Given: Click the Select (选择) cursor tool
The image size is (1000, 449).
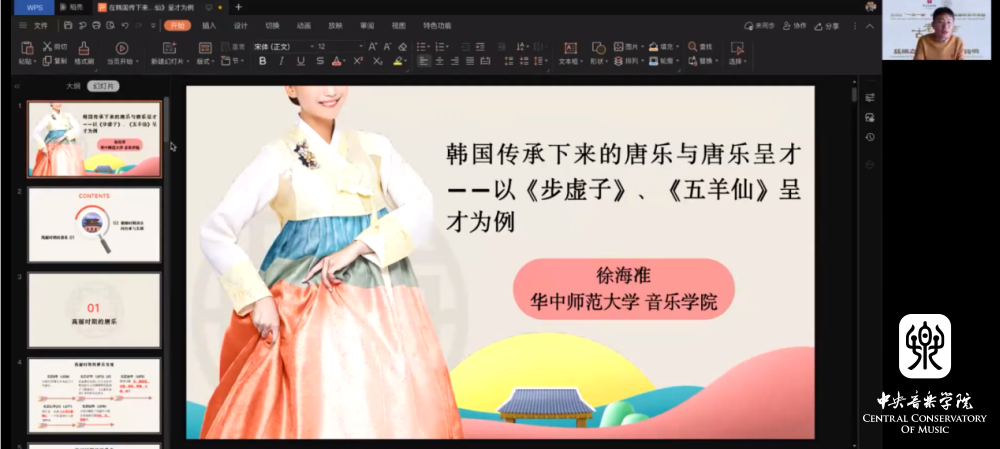Looking at the screenshot, I should click(737, 48).
